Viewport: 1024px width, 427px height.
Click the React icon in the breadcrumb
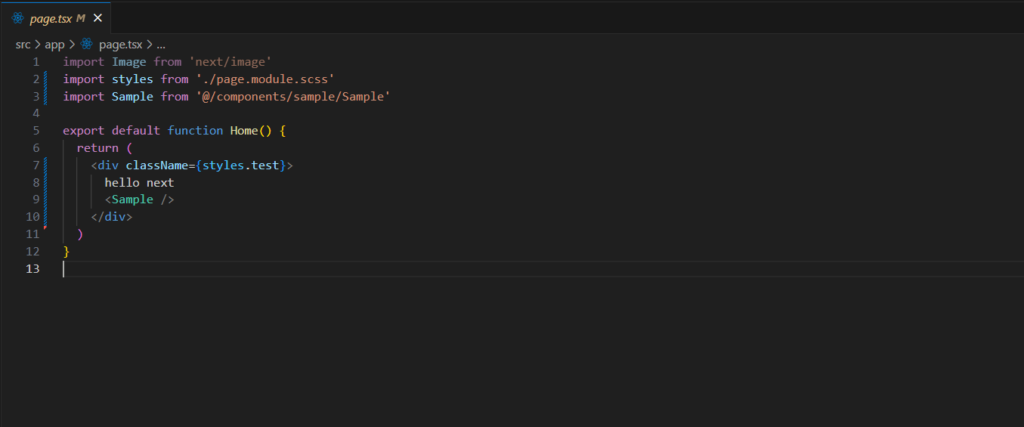87,44
